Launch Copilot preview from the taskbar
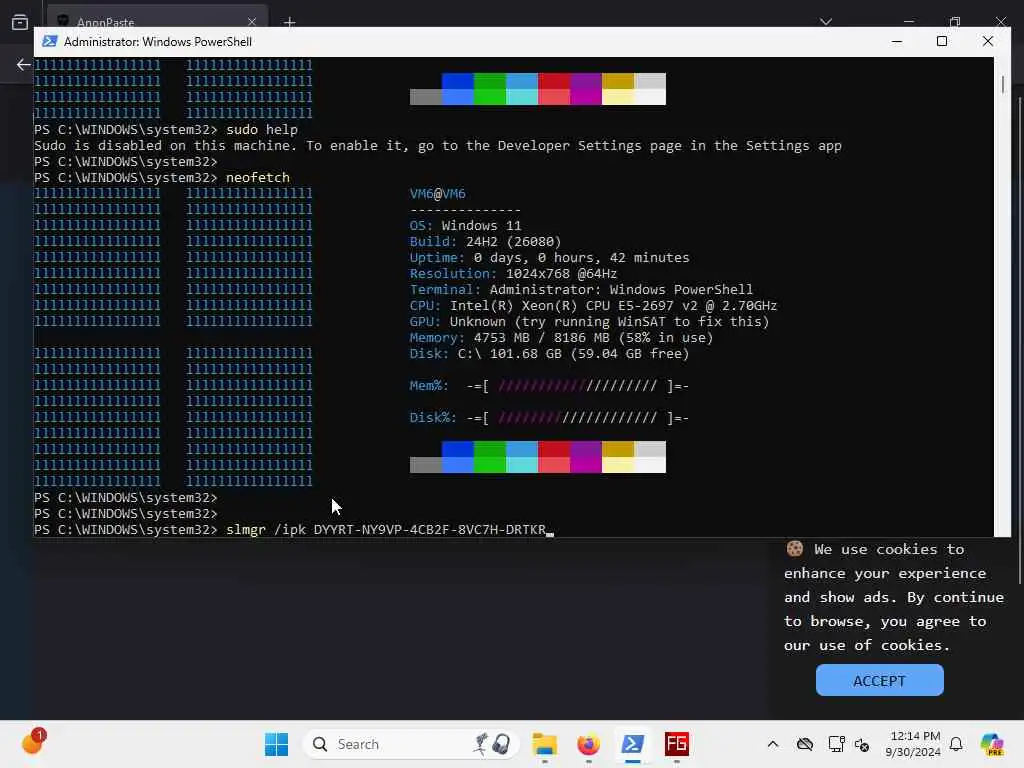 pos(992,744)
